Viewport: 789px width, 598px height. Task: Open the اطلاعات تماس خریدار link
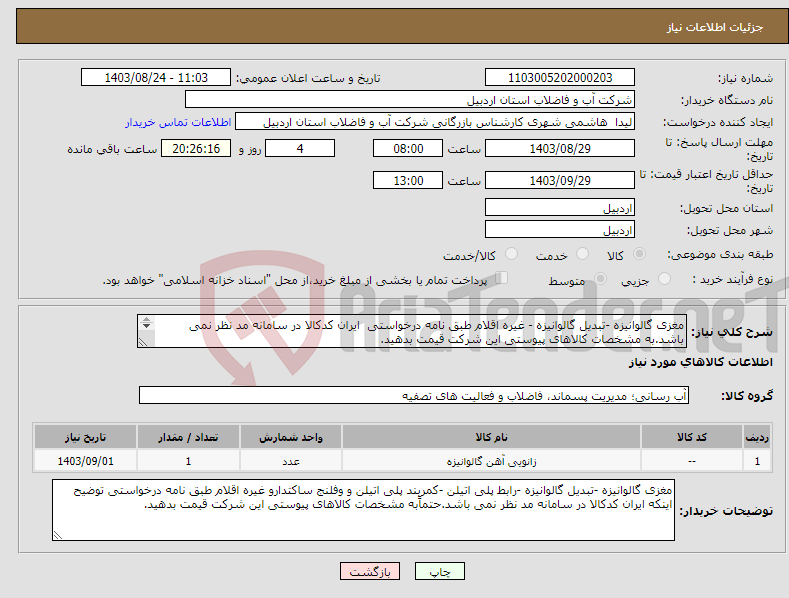click(178, 122)
